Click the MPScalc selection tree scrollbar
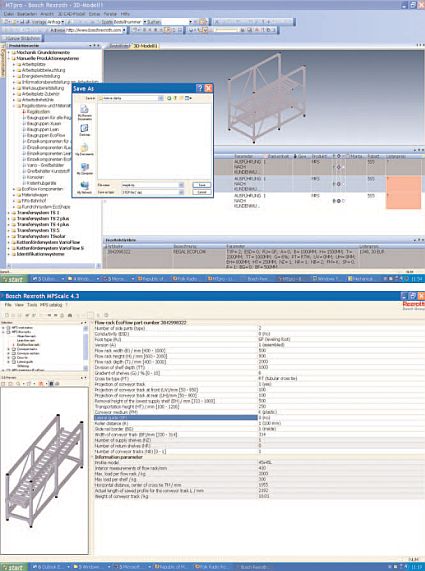Viewport: 425px width, 571px height. click(86, 347)
